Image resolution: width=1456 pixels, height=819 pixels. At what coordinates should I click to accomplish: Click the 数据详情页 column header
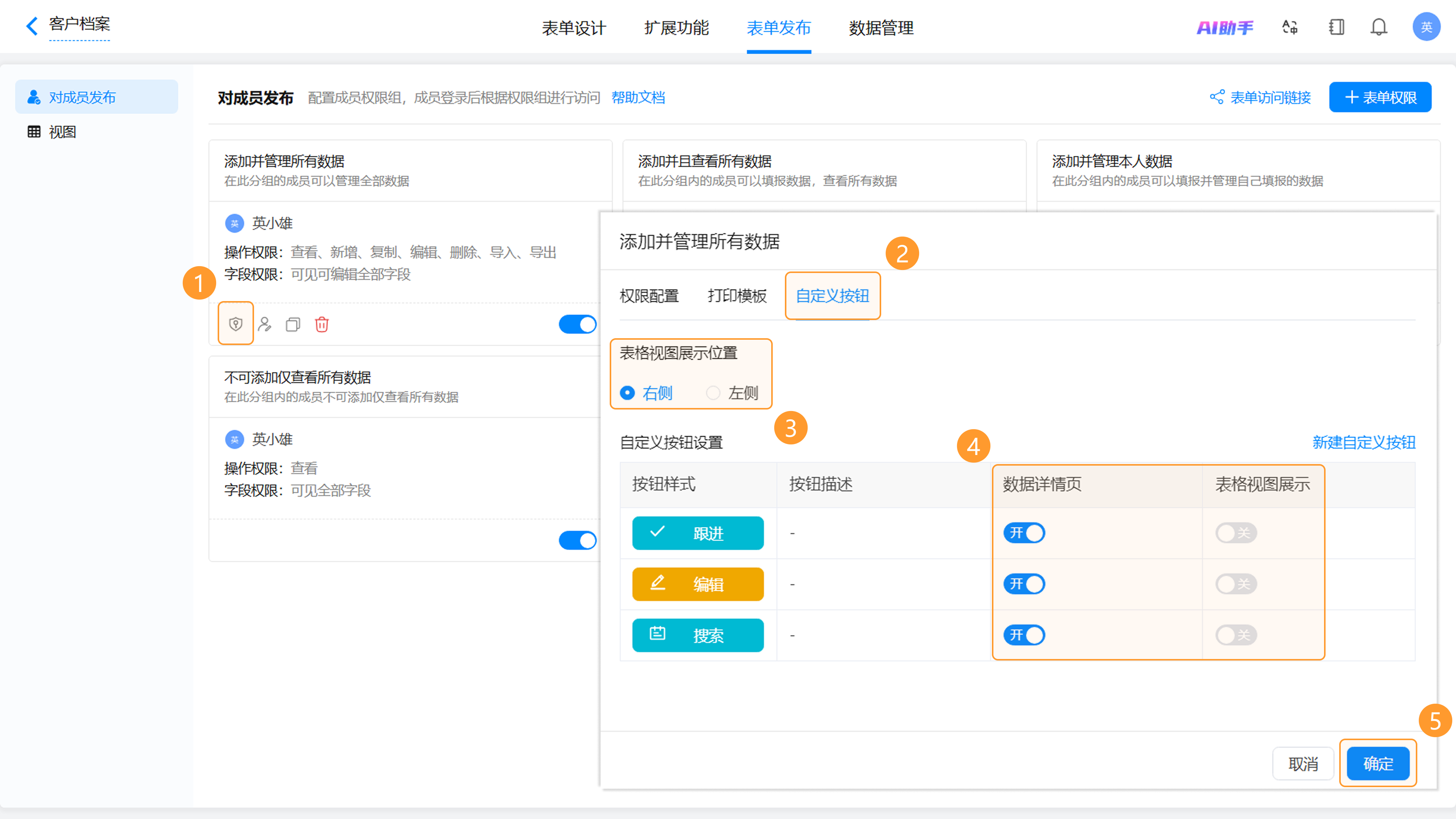(1042, 484)
